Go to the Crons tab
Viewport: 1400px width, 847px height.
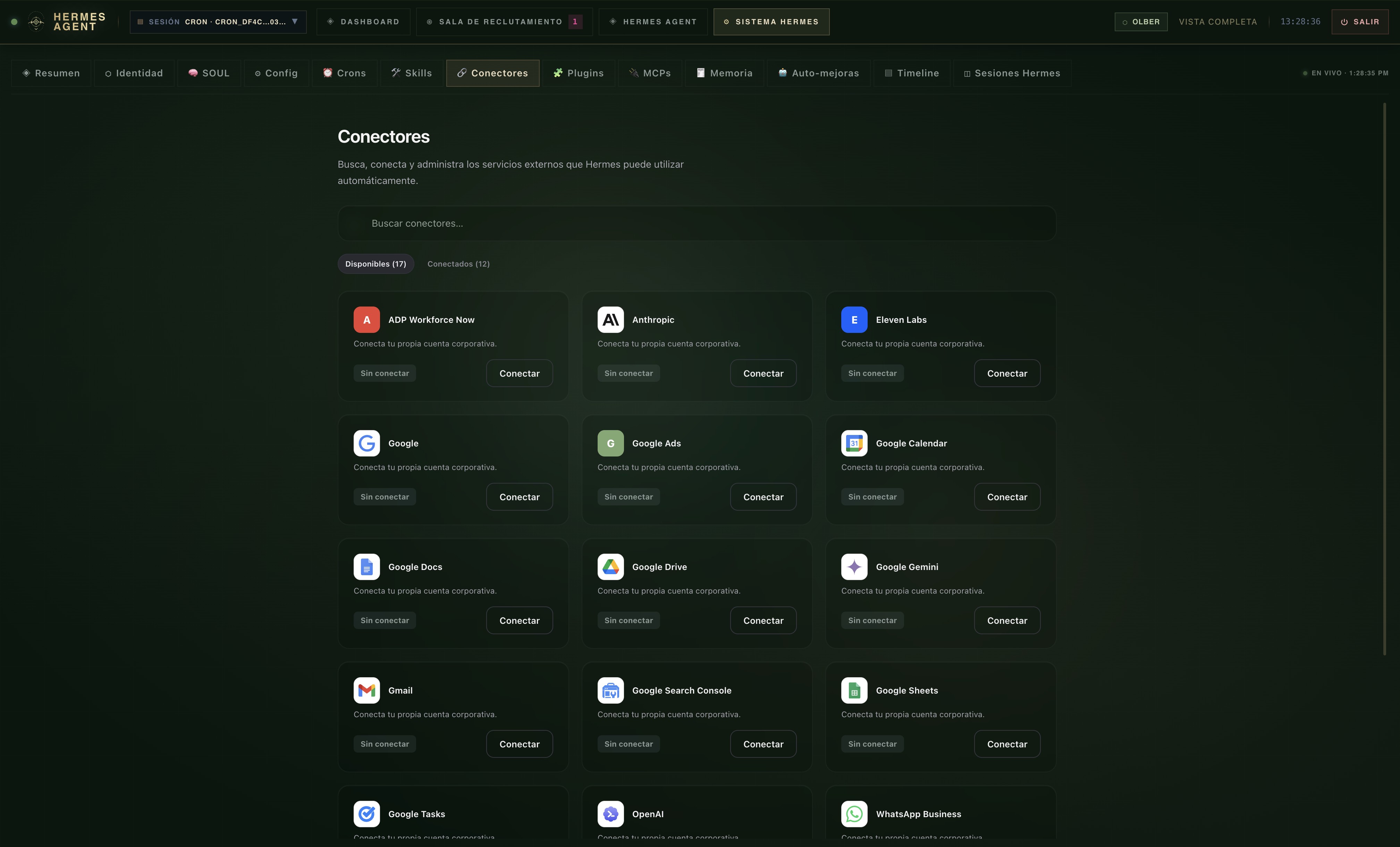click(344, 73)
